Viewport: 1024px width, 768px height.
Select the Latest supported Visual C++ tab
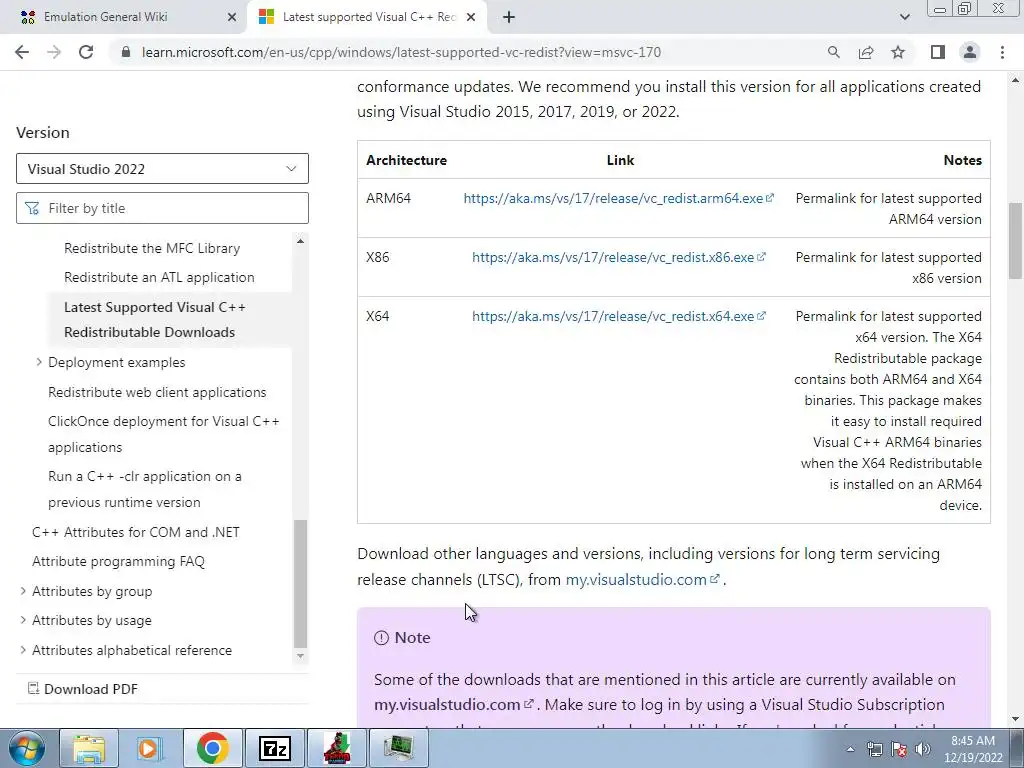[x=366, y=18]
